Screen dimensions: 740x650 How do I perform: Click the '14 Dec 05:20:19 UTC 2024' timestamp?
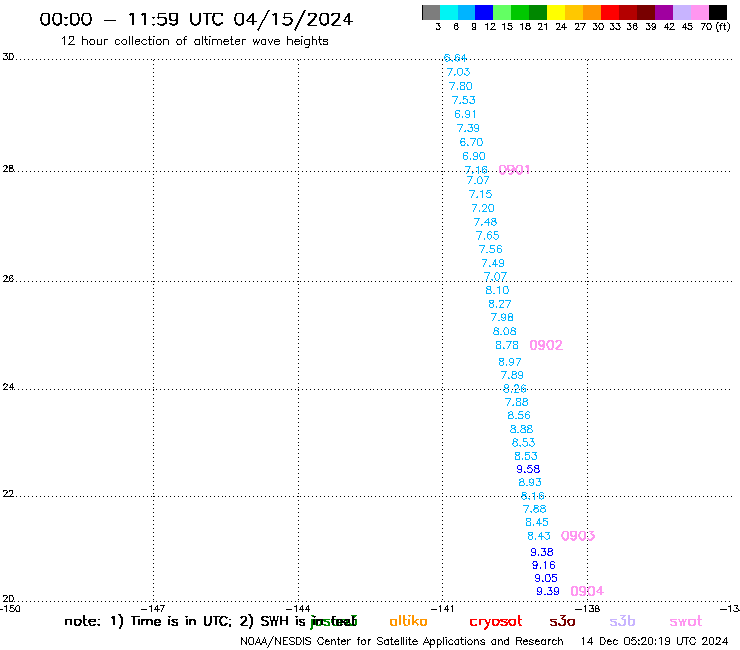pos(655,642)
